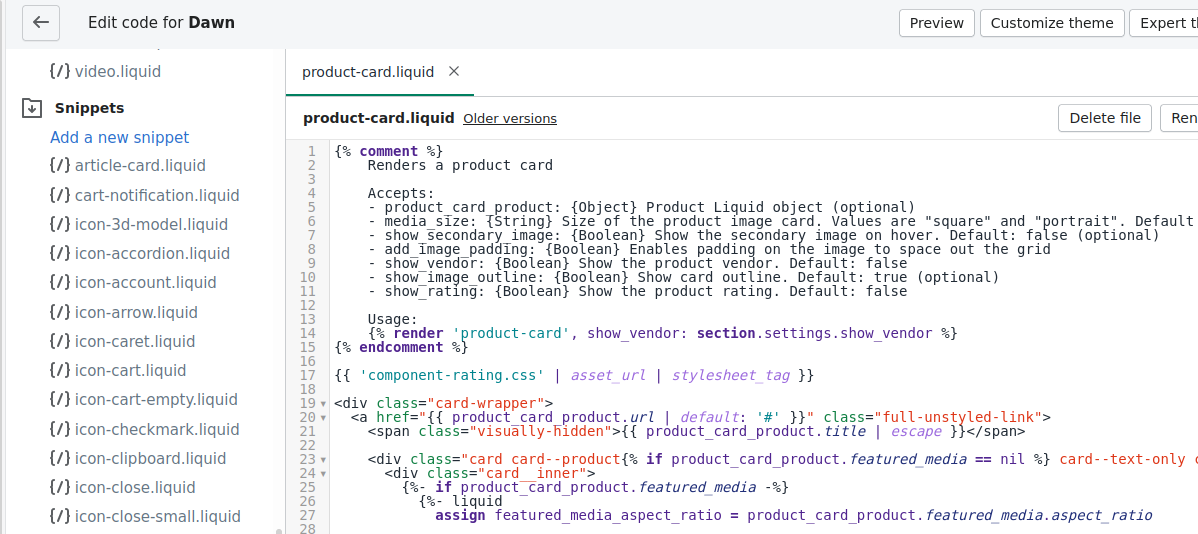Click the file icon beside icon-caret.liquid
1198x534 pixels.
pos(60,342)
